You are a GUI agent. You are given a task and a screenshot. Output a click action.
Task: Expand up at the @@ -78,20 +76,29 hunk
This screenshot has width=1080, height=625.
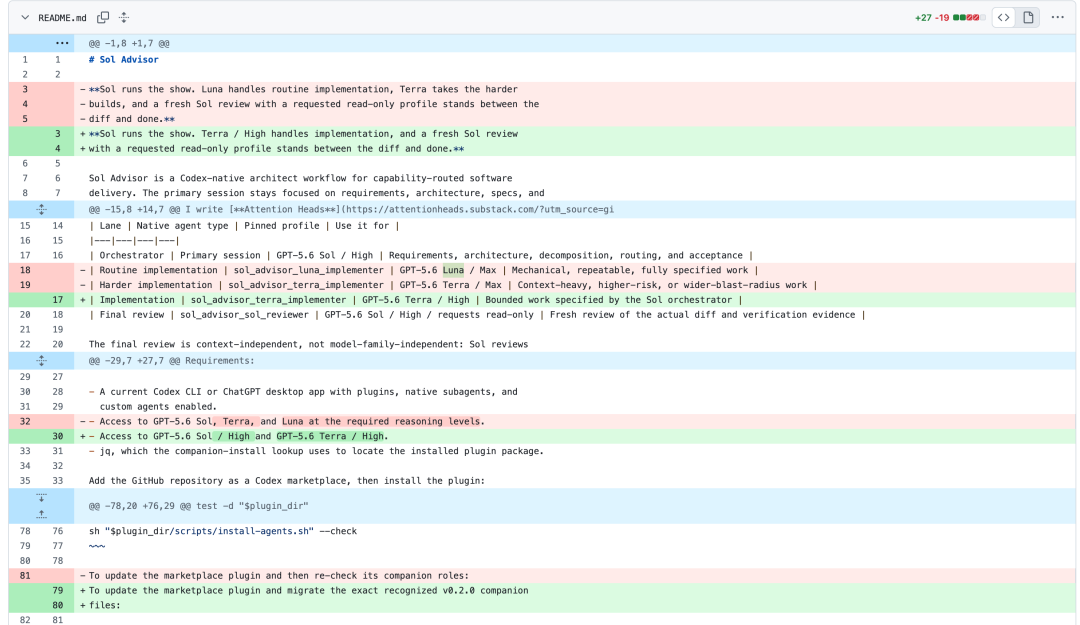pyautogui.click(x=41, y=514)
